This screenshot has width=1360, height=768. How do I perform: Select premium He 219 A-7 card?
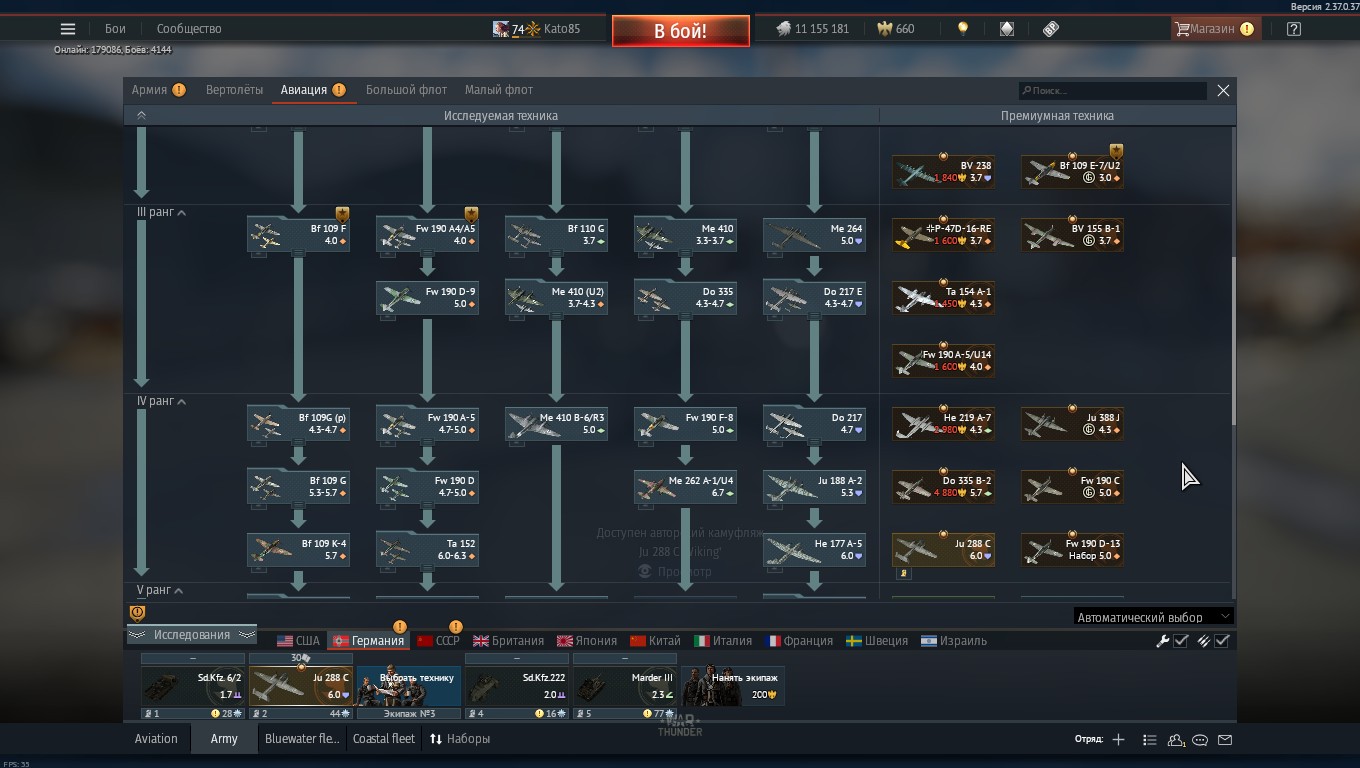943,423
